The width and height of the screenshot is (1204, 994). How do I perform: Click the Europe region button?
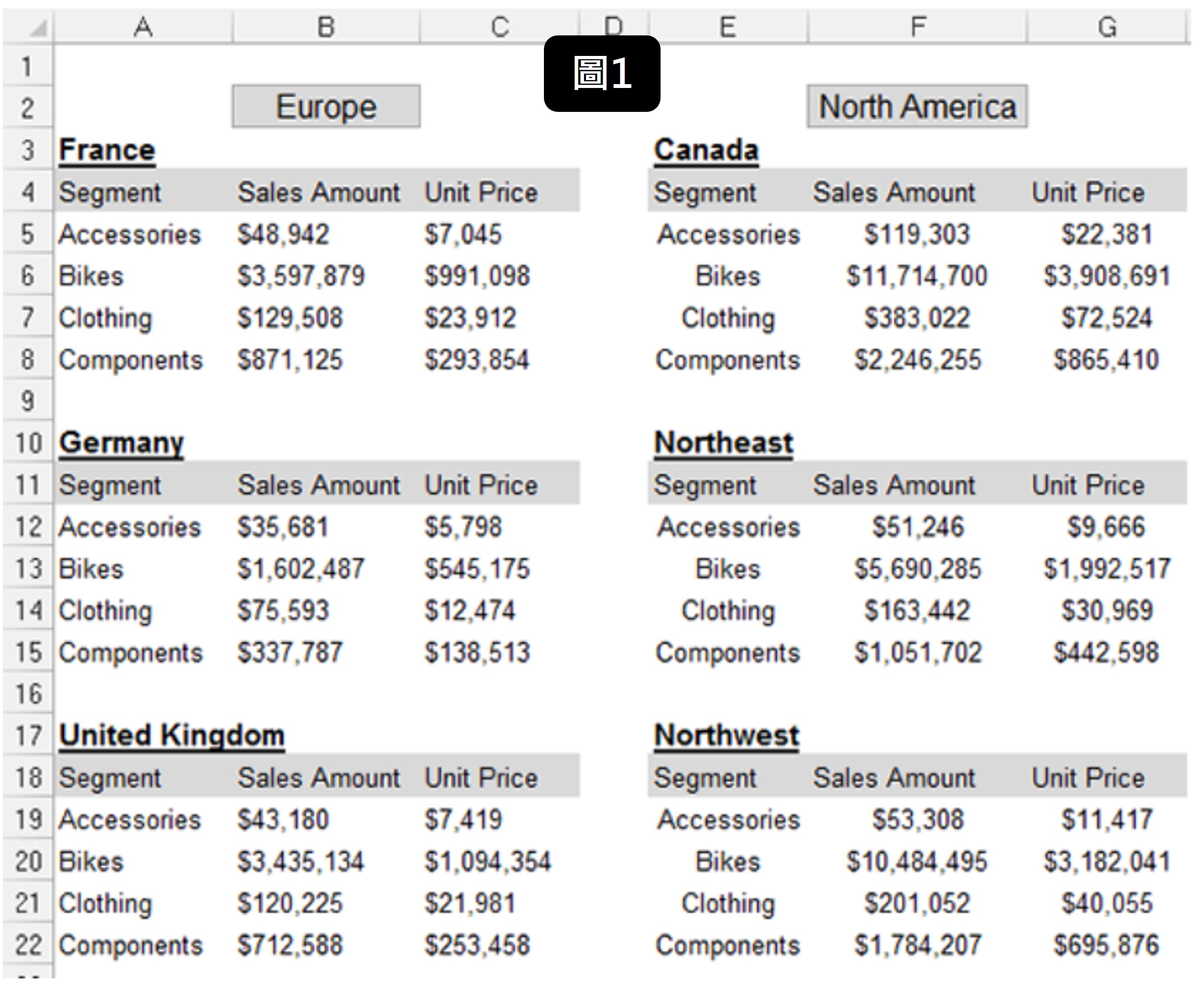(326, 107)
